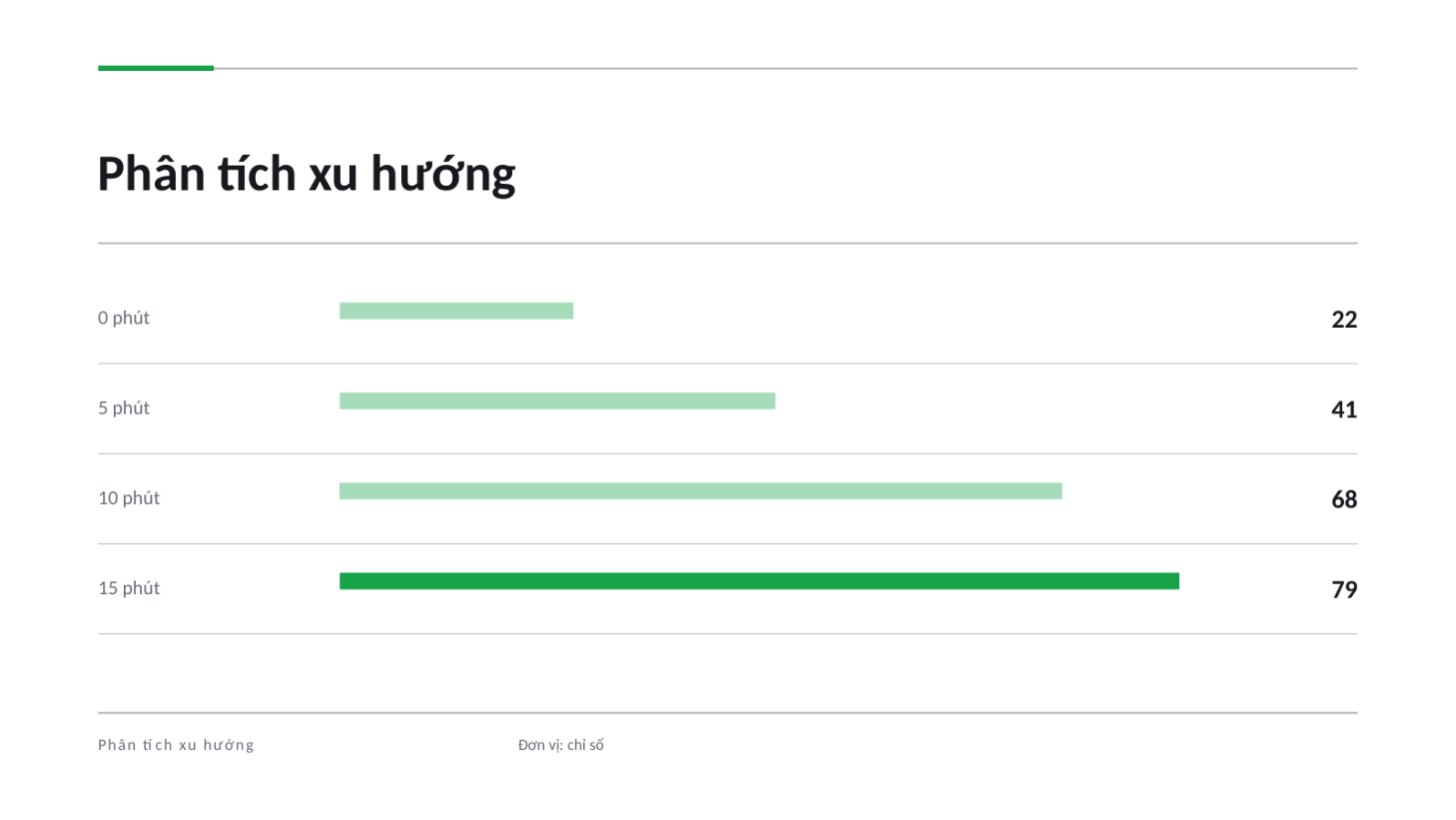
Task: Click the light green bar for 5 phút
Action: click(558, 401)
